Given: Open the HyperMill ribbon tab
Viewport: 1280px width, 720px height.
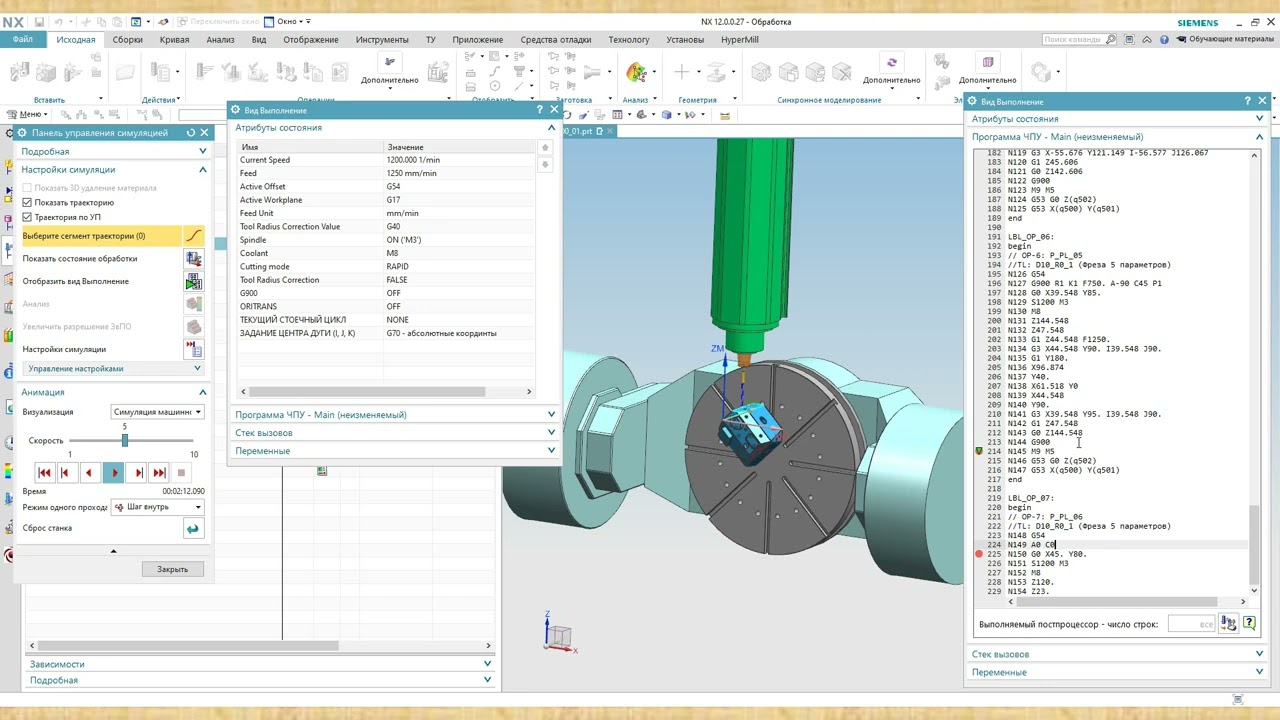Looking at the screenshot, I should [740, 40].
